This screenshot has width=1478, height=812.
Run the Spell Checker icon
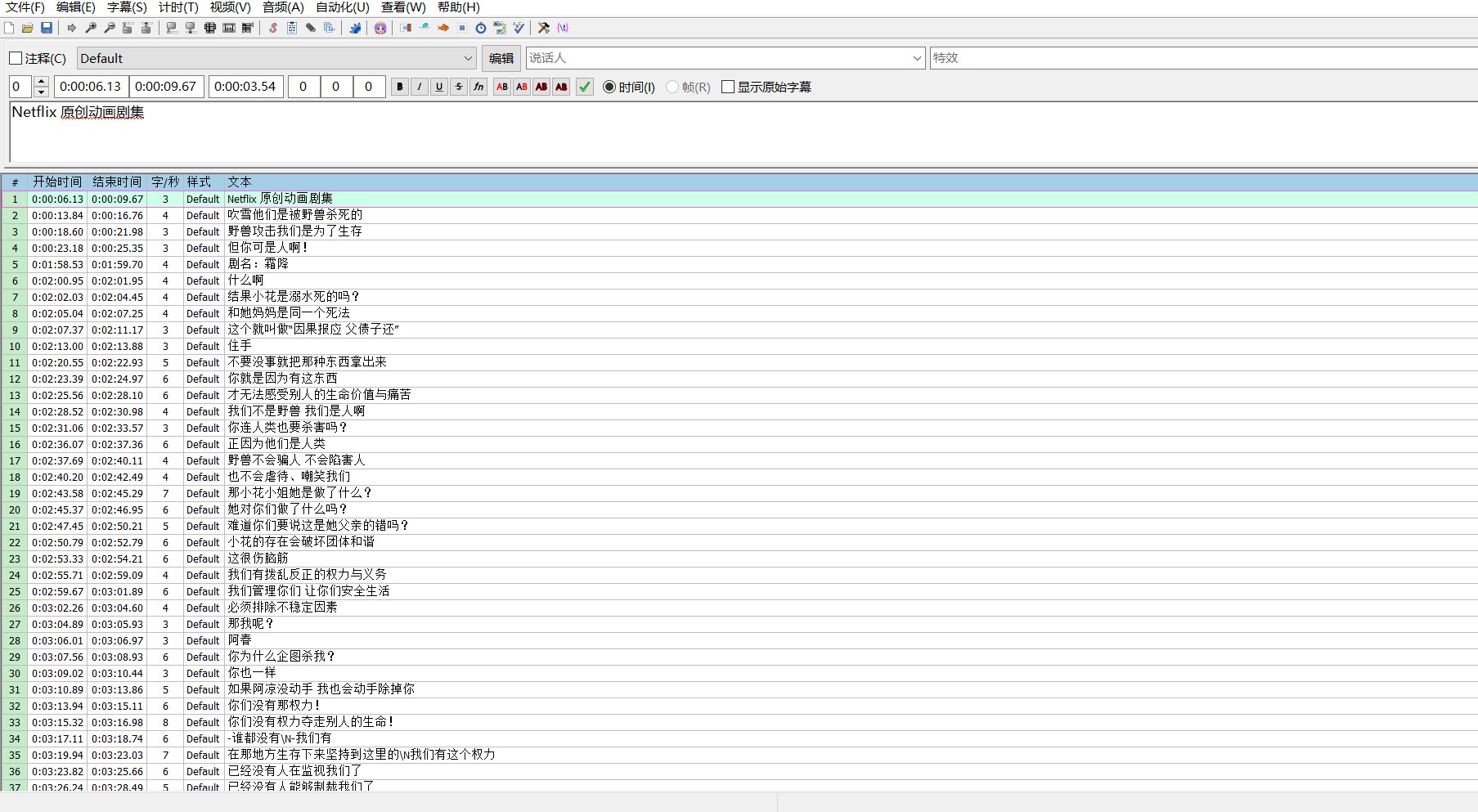519,28
